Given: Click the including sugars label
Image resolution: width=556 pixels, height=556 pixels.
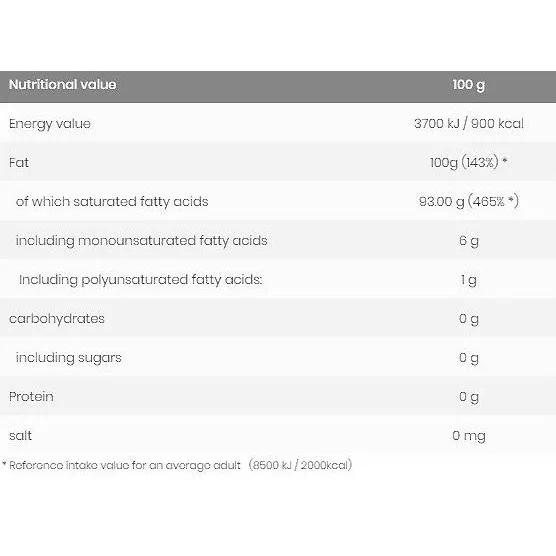Looking at the screenshot, I should 68,358.
